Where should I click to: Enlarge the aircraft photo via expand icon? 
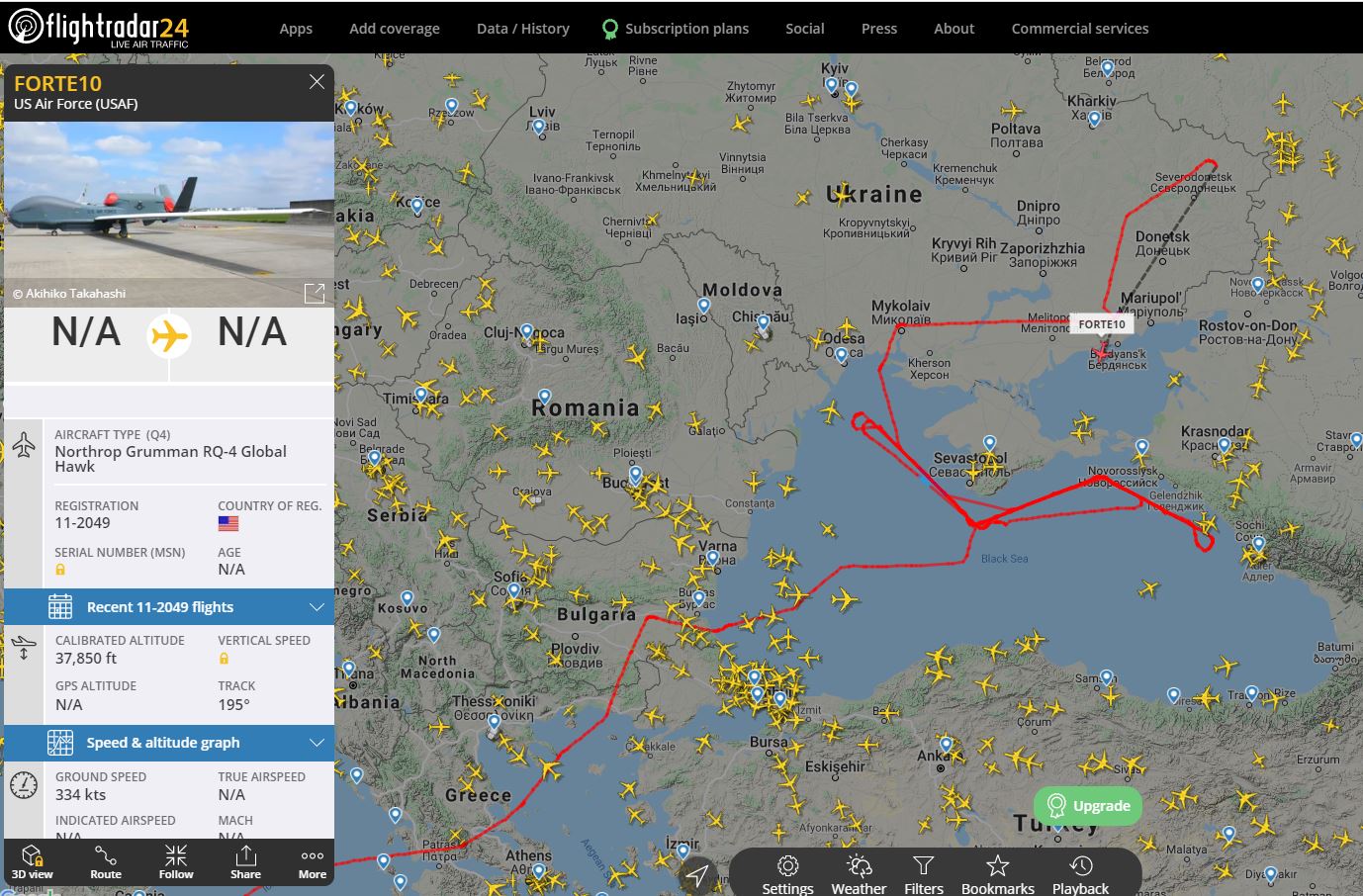point(315,293)
